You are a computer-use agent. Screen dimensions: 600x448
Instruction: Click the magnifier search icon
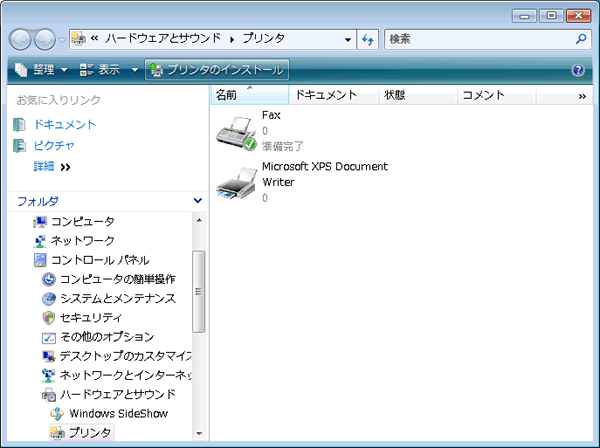[x=581, y=39]
